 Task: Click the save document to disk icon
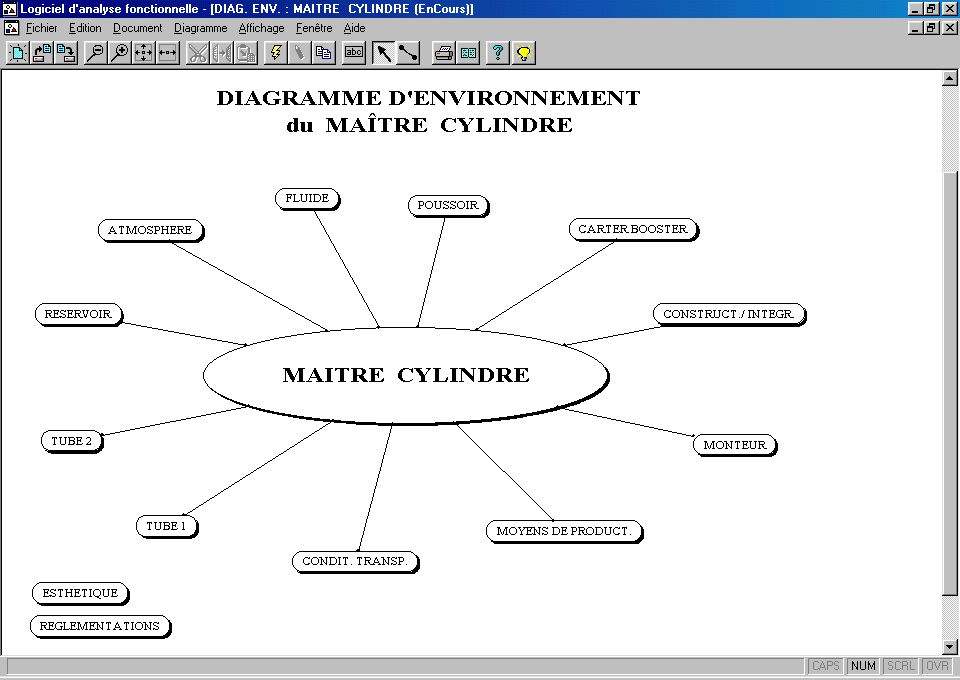click(66, 53)
